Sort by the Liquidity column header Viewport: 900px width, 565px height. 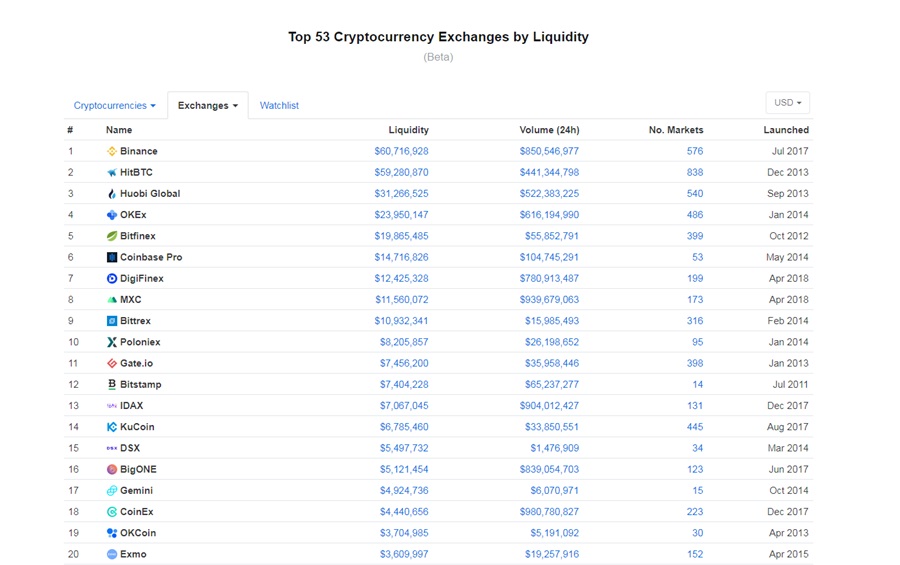(x=409, y=130)
